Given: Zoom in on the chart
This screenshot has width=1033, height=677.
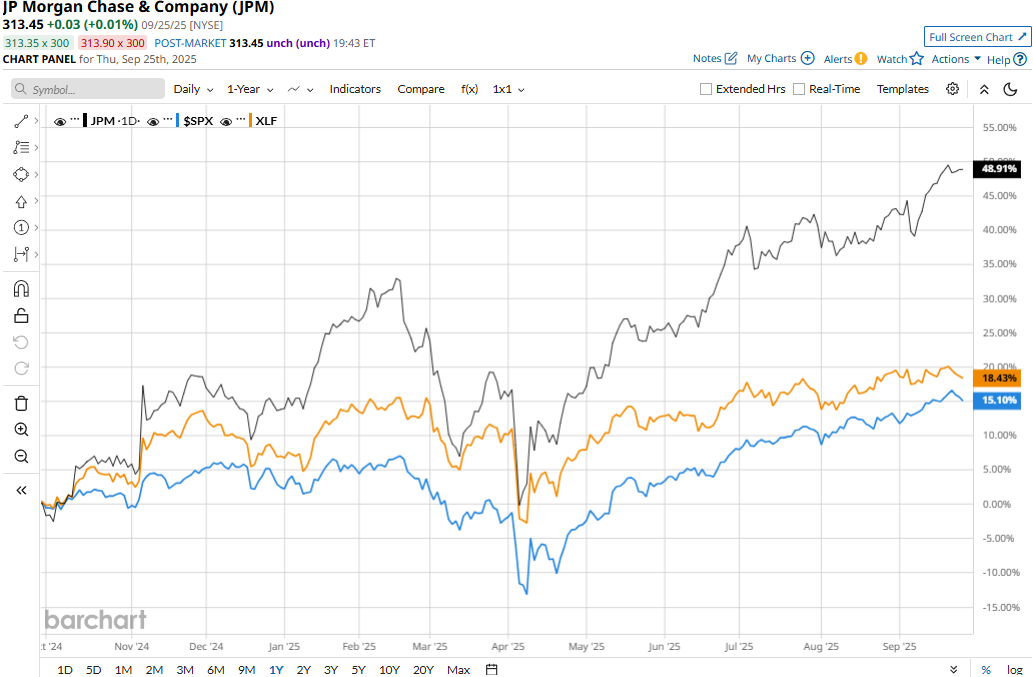Looking at the screenshot, I should (x=21, y=430).
